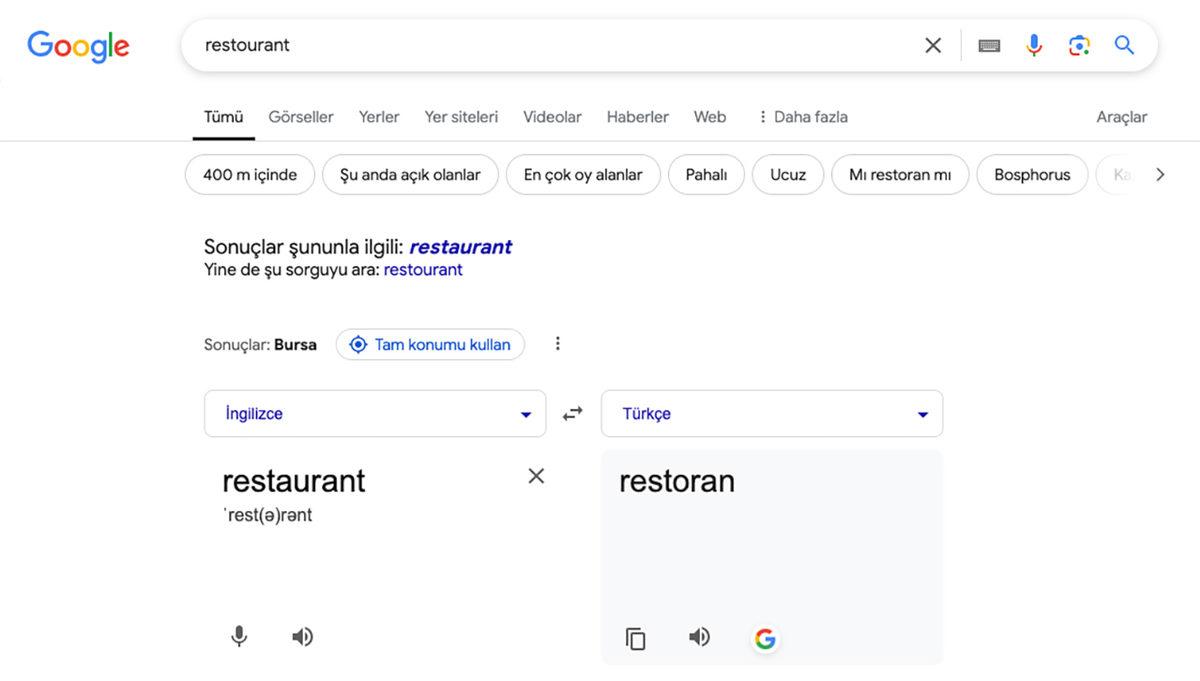The width and height of the screenshot is (1200, 681).
Task: Open the on-screen keyboard icon
Action: click(988, 44)
